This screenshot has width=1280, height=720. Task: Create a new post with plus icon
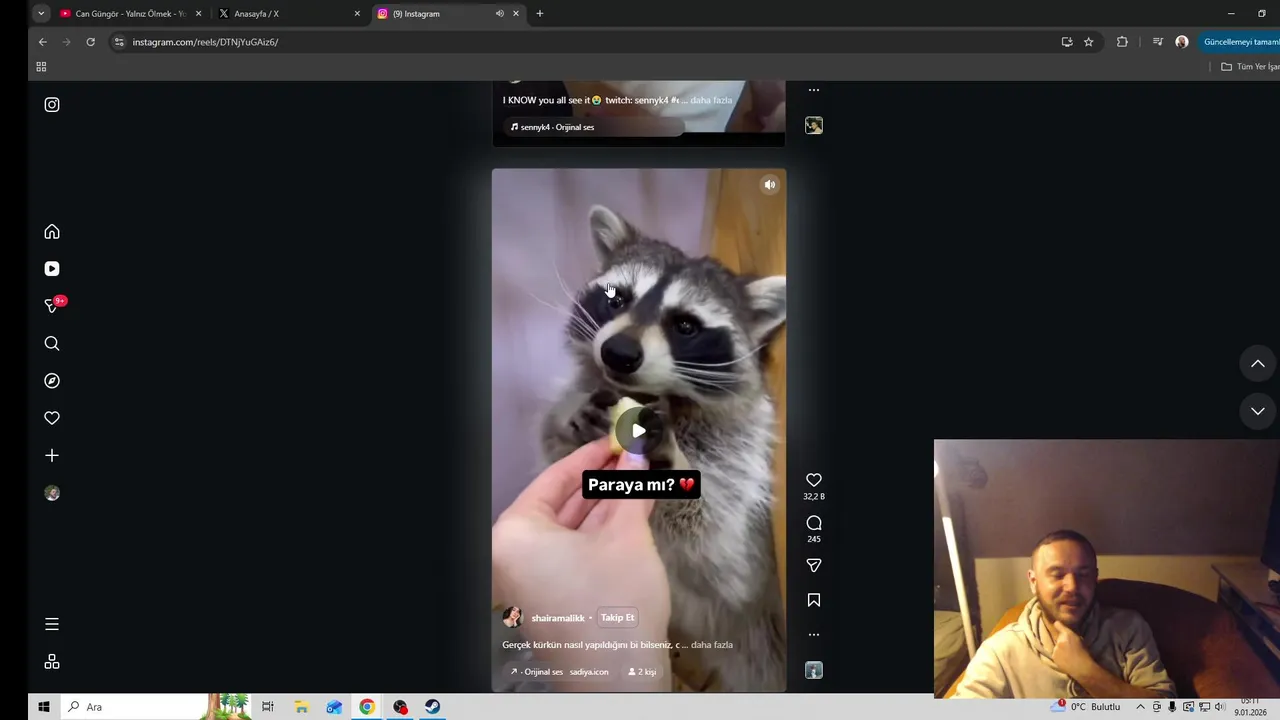click(x=52, y=456)
